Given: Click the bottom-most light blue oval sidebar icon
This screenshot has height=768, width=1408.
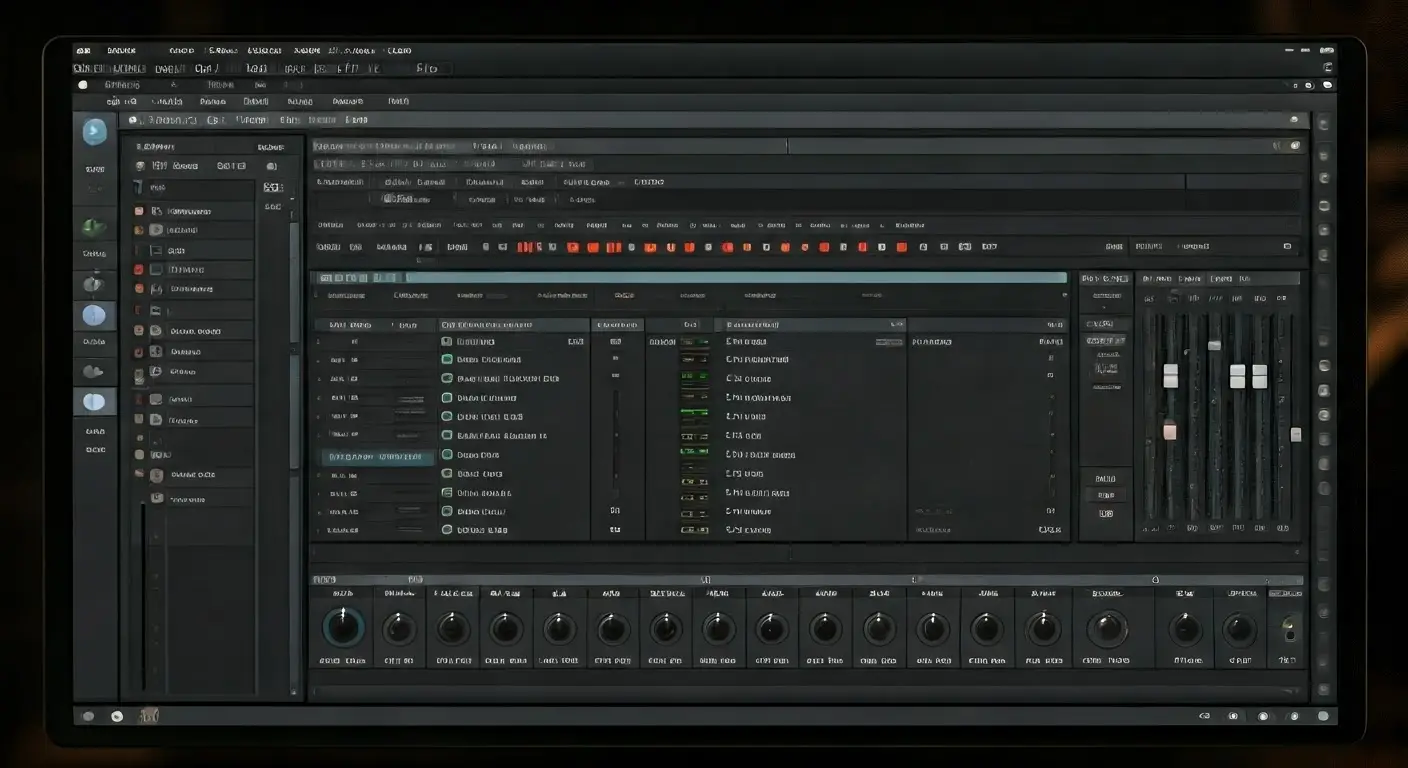Looking at the screenshot, I should click(94, 402).
